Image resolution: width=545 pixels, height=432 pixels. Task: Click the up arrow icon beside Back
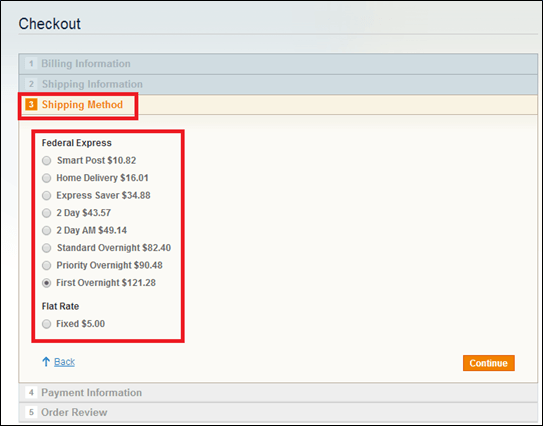(x=46, y=362)
